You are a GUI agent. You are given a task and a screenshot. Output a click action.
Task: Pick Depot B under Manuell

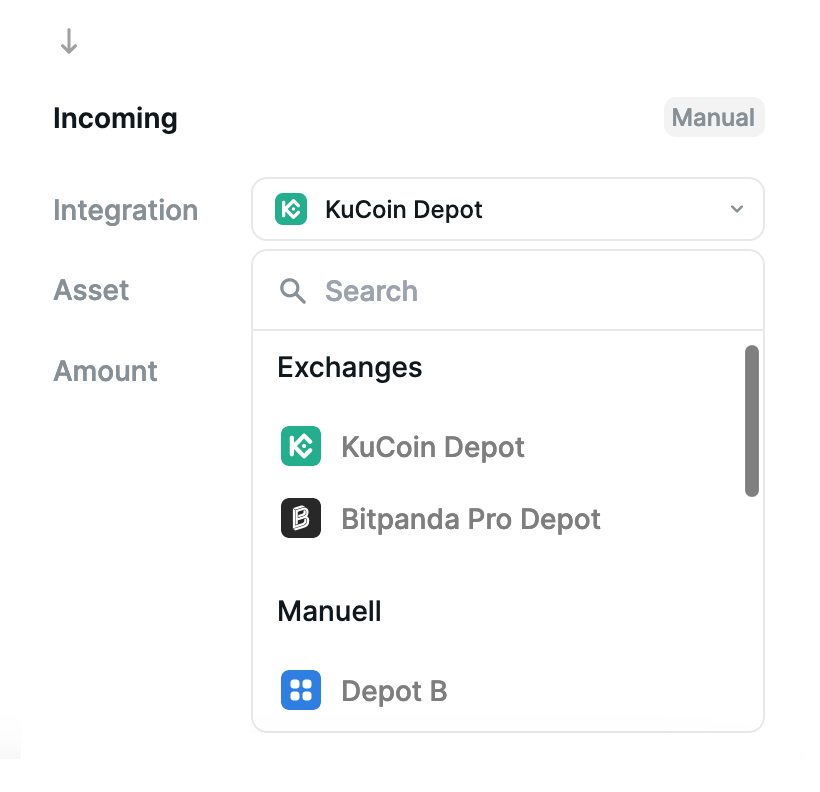[x=508, y=690]
